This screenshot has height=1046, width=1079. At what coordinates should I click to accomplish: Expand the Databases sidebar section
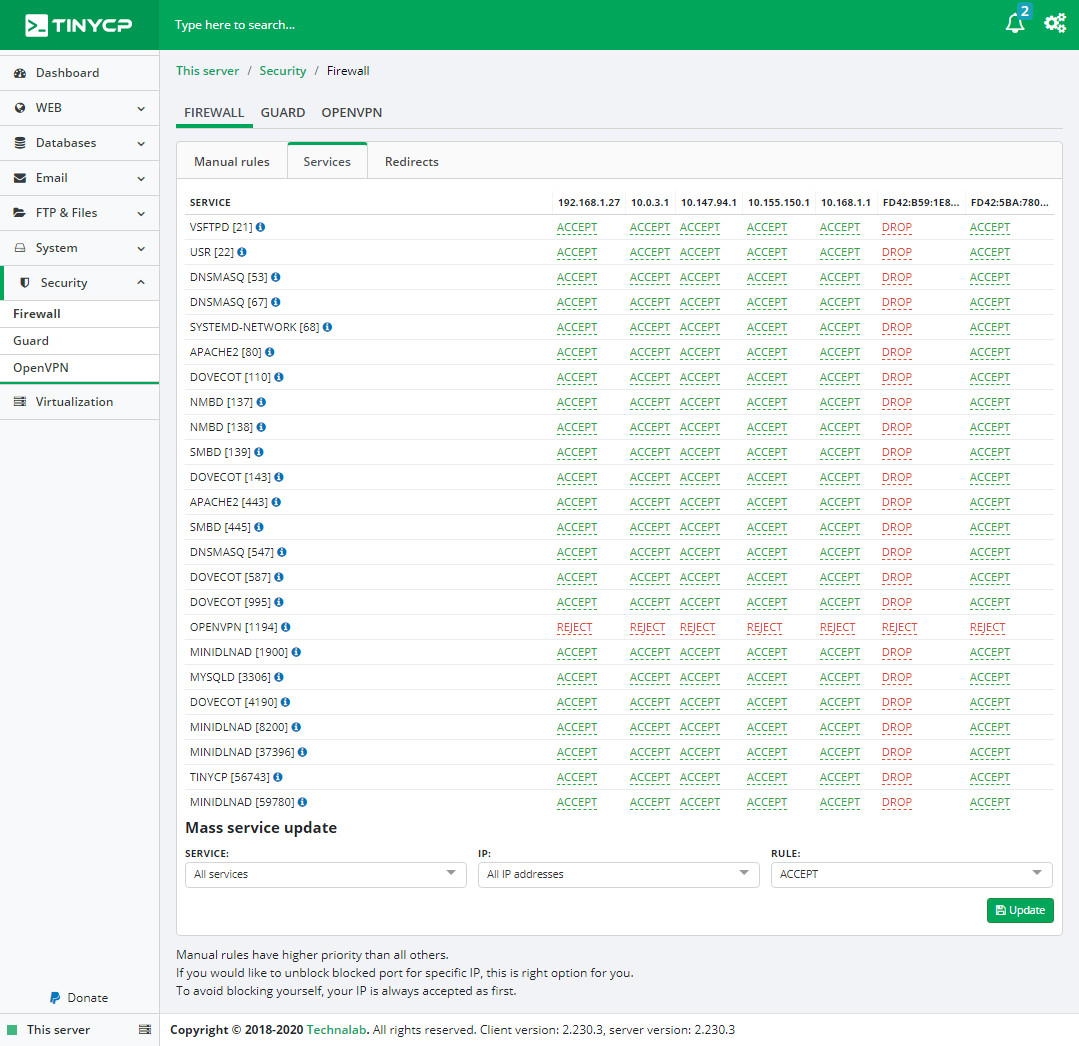pyautogui.click(x=80, y=143)
